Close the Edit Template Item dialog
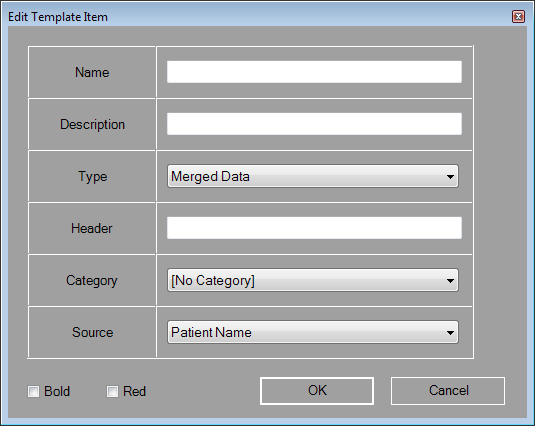535x426 pixels. click(x=518, y=16)
